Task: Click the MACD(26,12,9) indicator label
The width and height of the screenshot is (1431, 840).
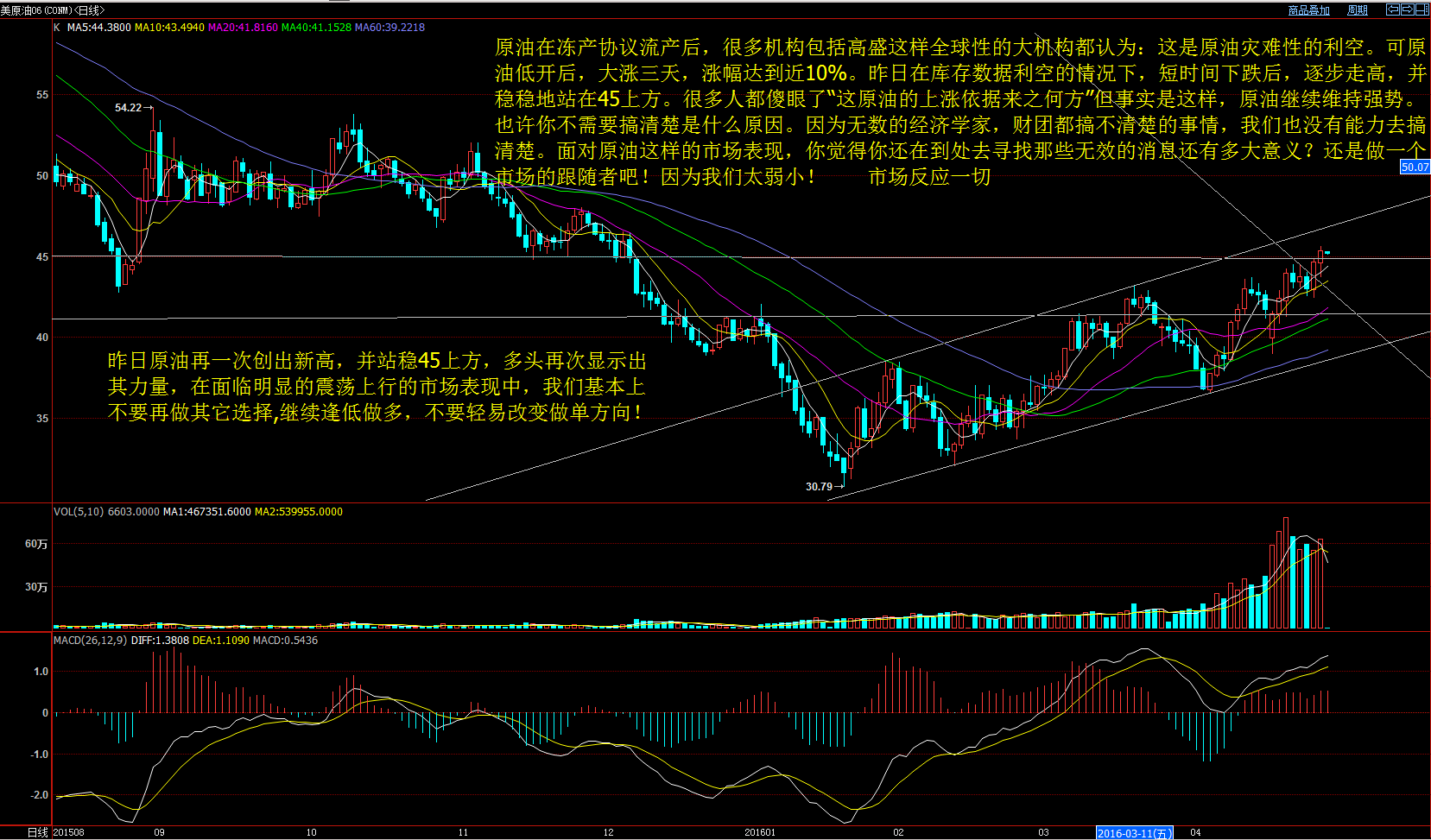Action: point(90,641)
